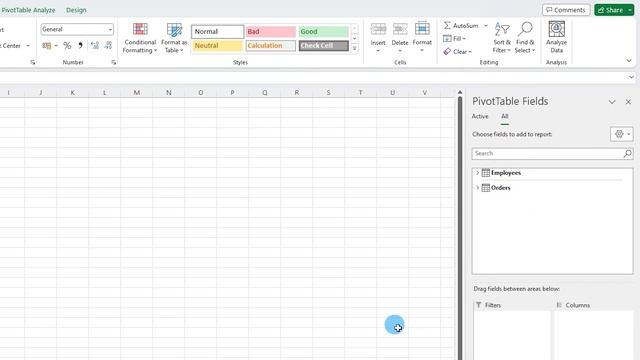Select column U header
The width and height of the screenshot is (640, 360).
[x=392, y=93]
